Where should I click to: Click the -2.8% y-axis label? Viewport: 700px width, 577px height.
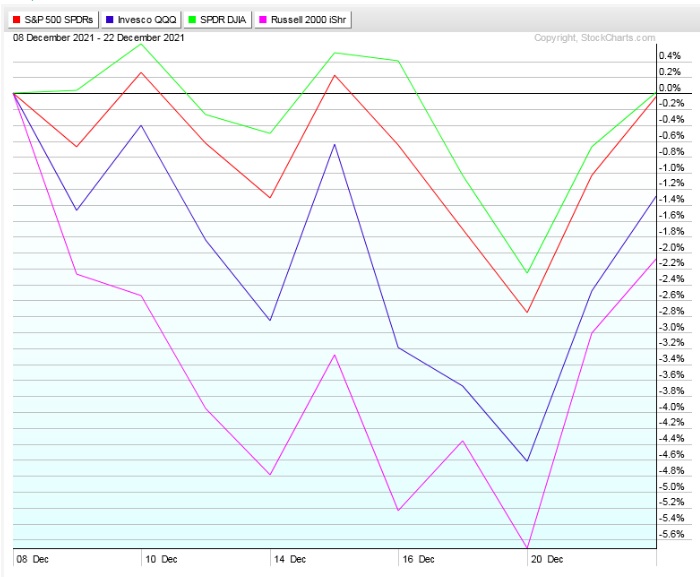pyautogui.click(x=671, y=311)
